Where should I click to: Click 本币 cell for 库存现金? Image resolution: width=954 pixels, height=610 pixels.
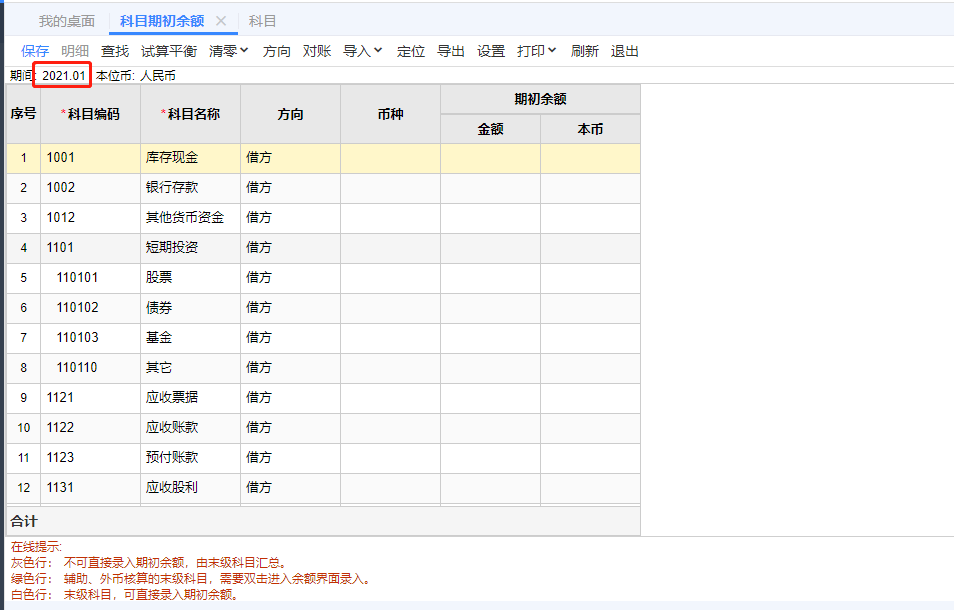tap(590, 158)
